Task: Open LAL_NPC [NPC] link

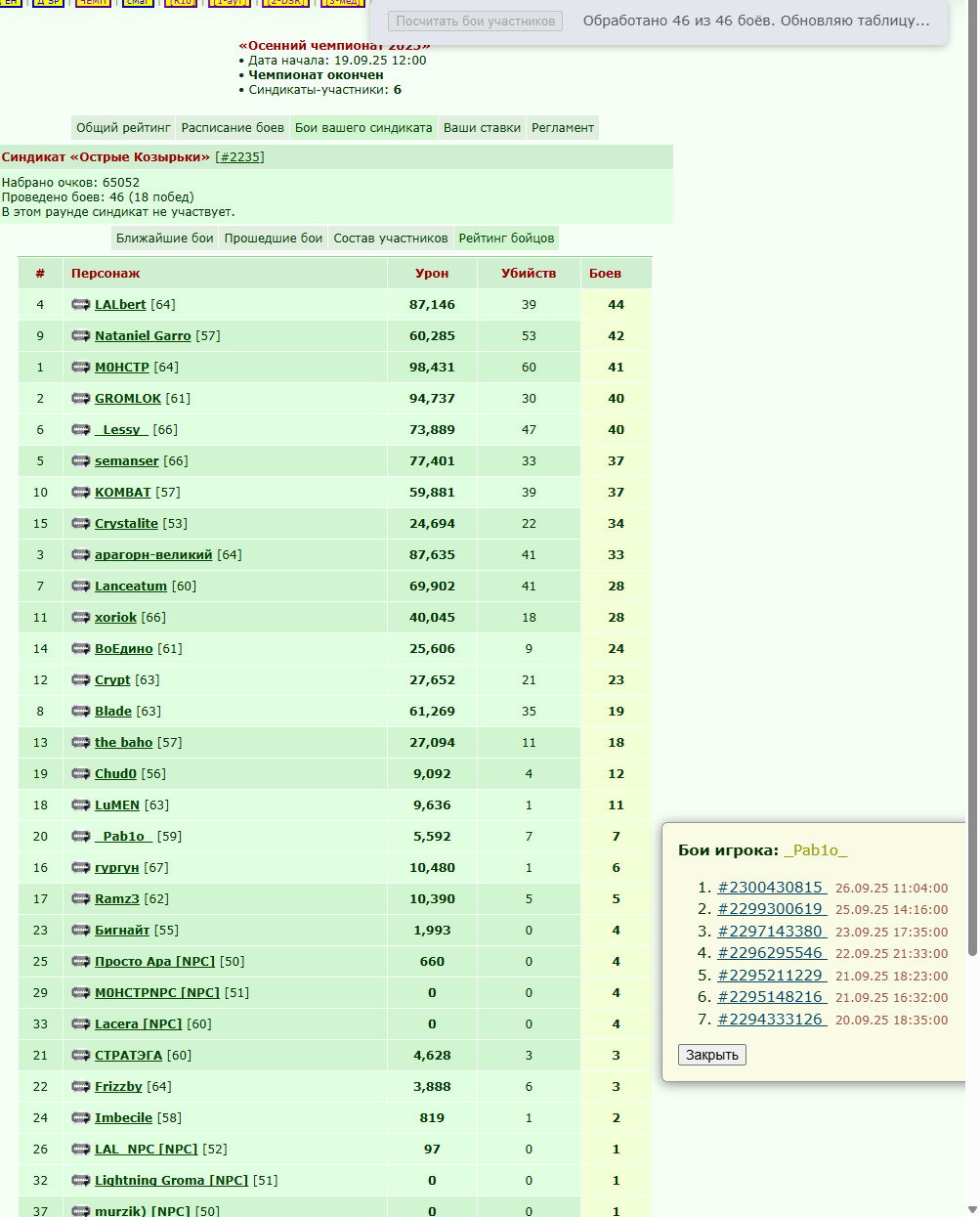Action: coord(146,1150)
